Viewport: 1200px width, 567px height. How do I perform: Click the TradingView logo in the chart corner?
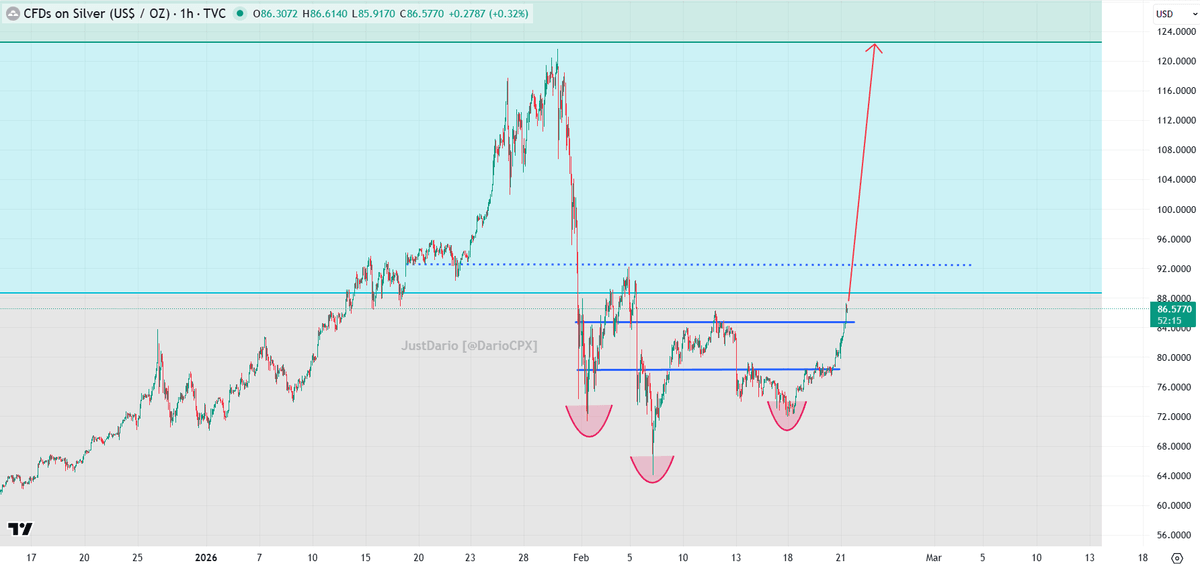[x=20, y=529]
